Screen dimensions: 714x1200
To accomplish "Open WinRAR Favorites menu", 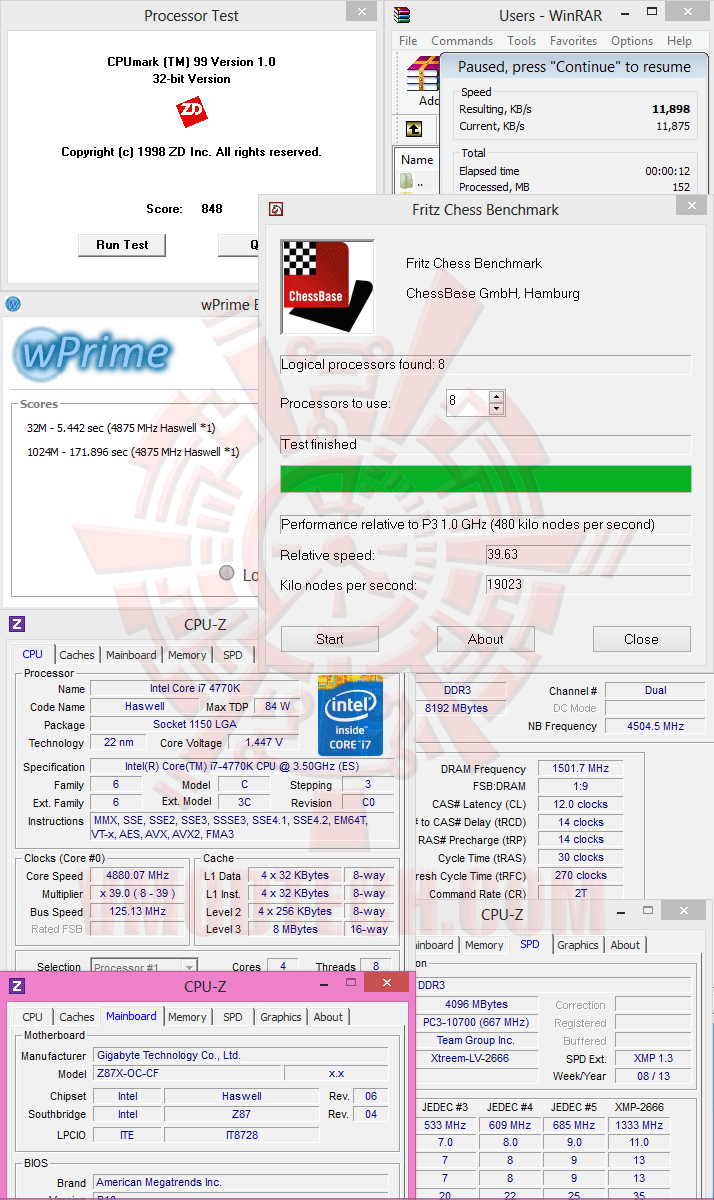I will [573, 41].
